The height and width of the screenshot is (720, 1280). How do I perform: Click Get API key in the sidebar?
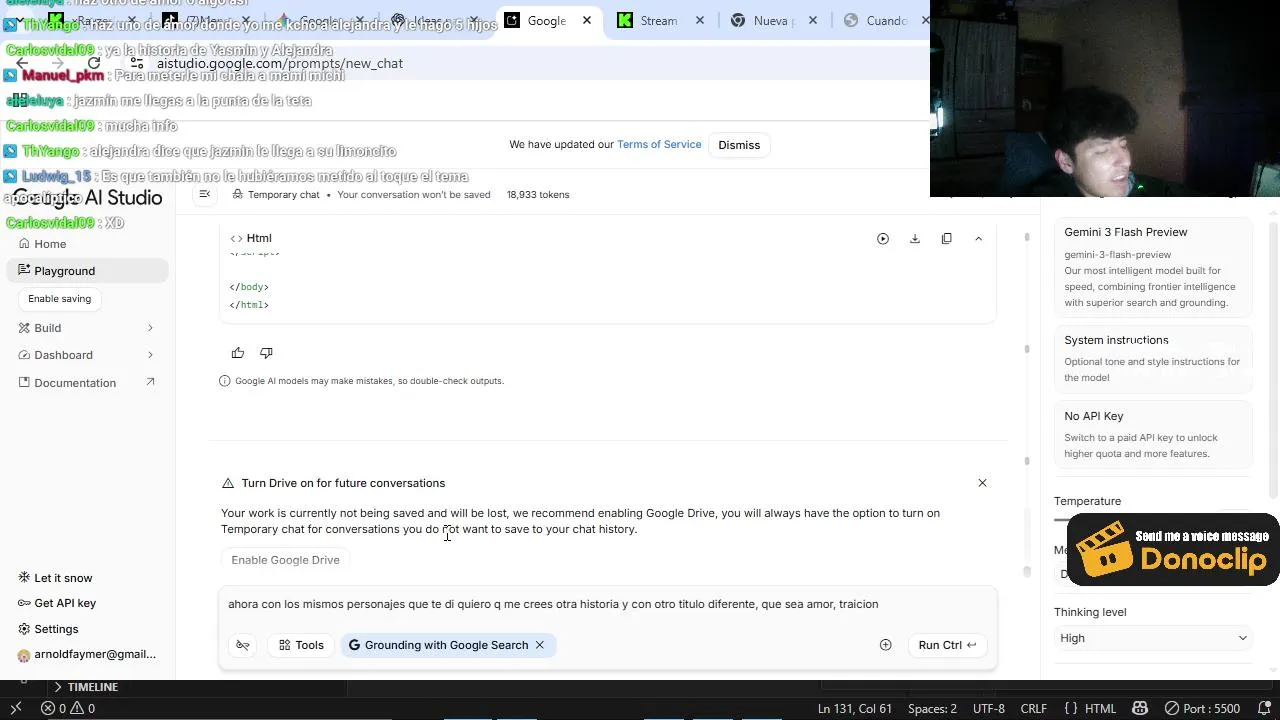(58, 603)
